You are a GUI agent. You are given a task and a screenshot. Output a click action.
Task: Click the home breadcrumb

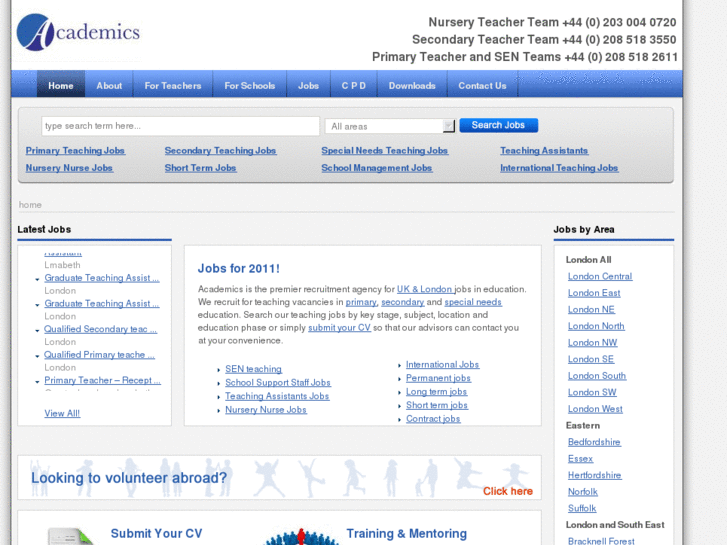tap(30, 205)
